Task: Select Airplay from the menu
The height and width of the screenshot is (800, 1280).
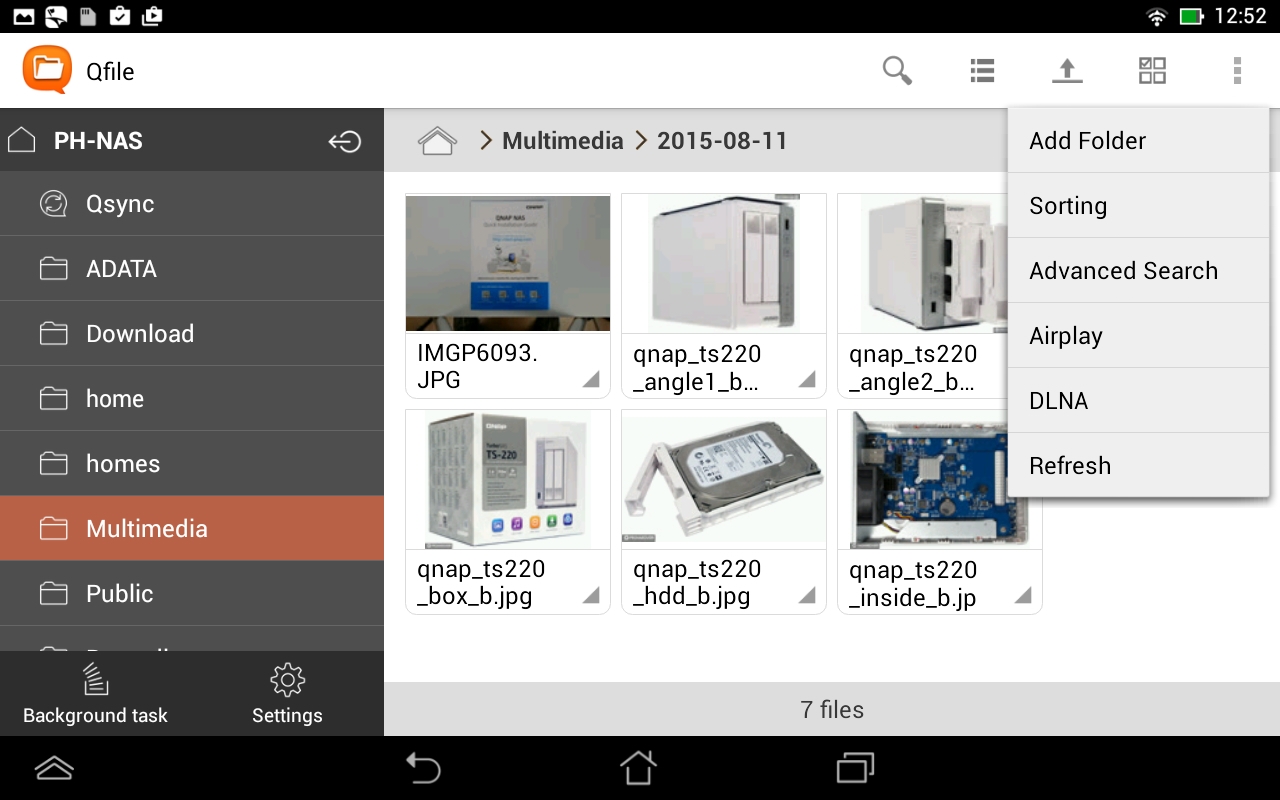Action: [x=1138, y=336]
